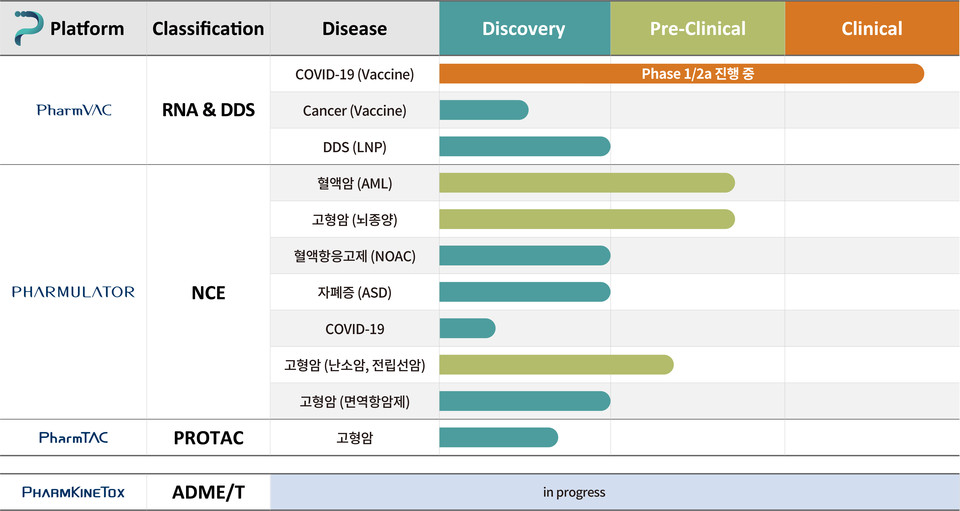Click the 혈액암 (AML) green progress bar
960x511 pixels.
(587, 183)
